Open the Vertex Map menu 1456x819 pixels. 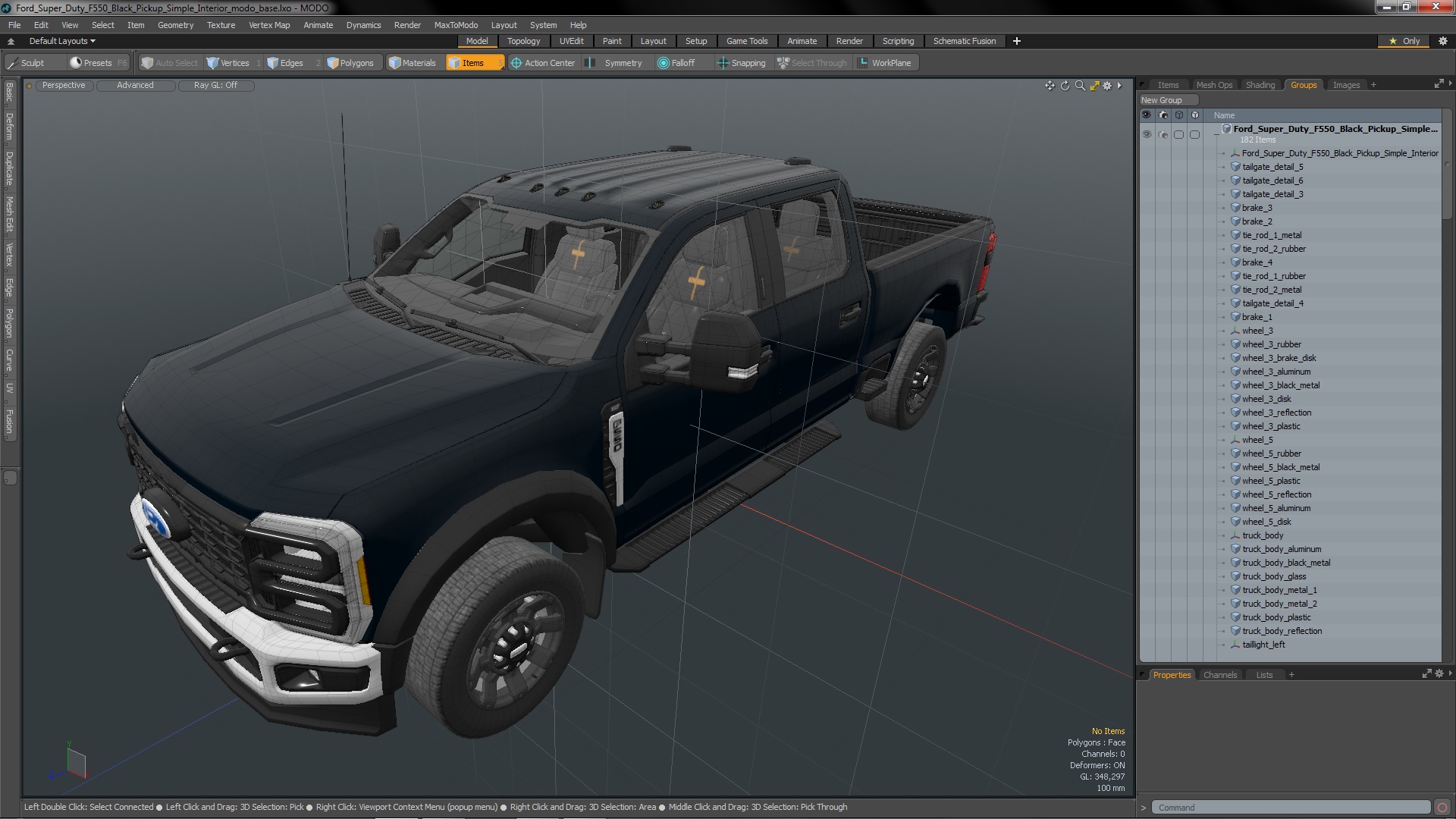(x=269, y=25)
